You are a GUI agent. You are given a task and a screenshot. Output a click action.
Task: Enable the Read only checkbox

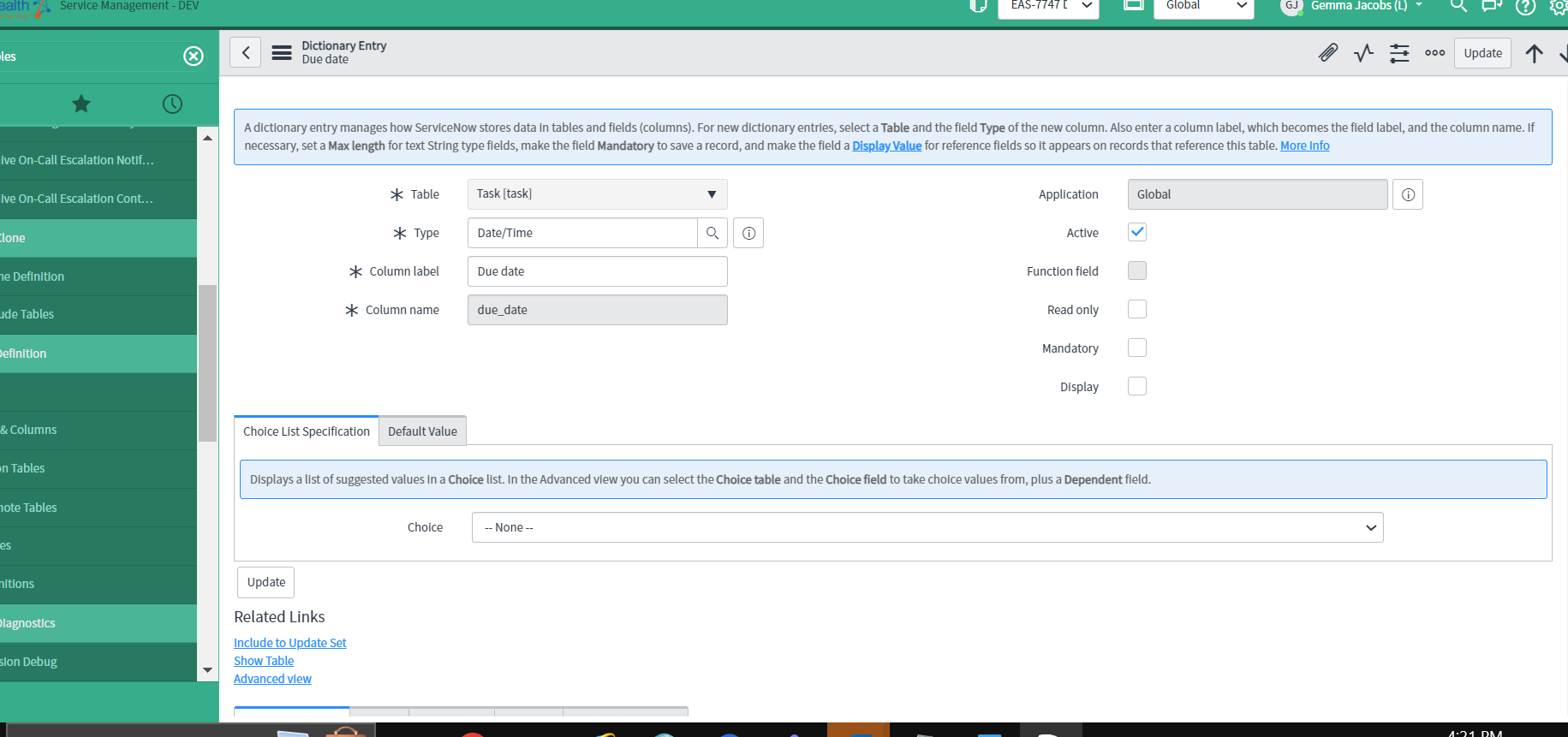pyautogui.click(x=1137, y=309)
